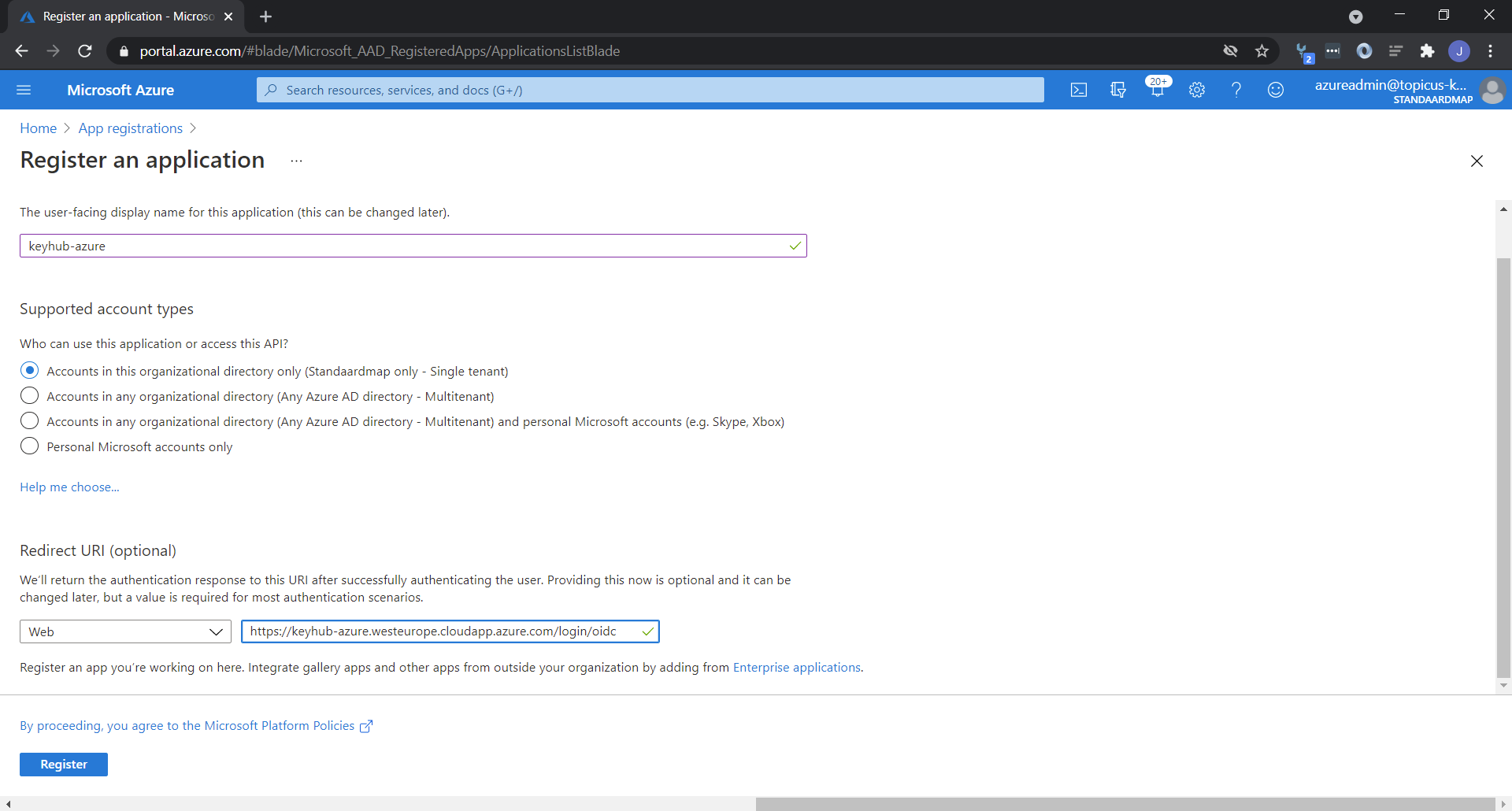Open the Help me choose link
1512x811 pixels.
coord(69,487)
